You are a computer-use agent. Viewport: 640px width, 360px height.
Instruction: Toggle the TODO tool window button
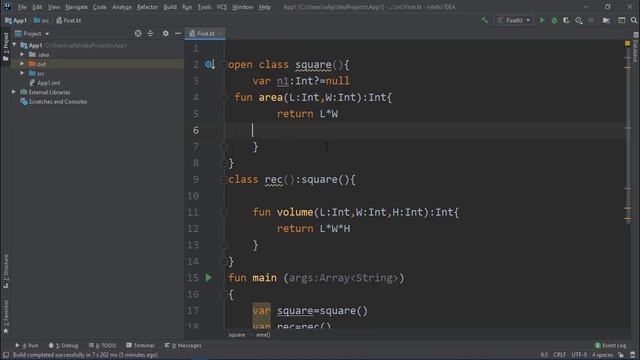[102, 345]
